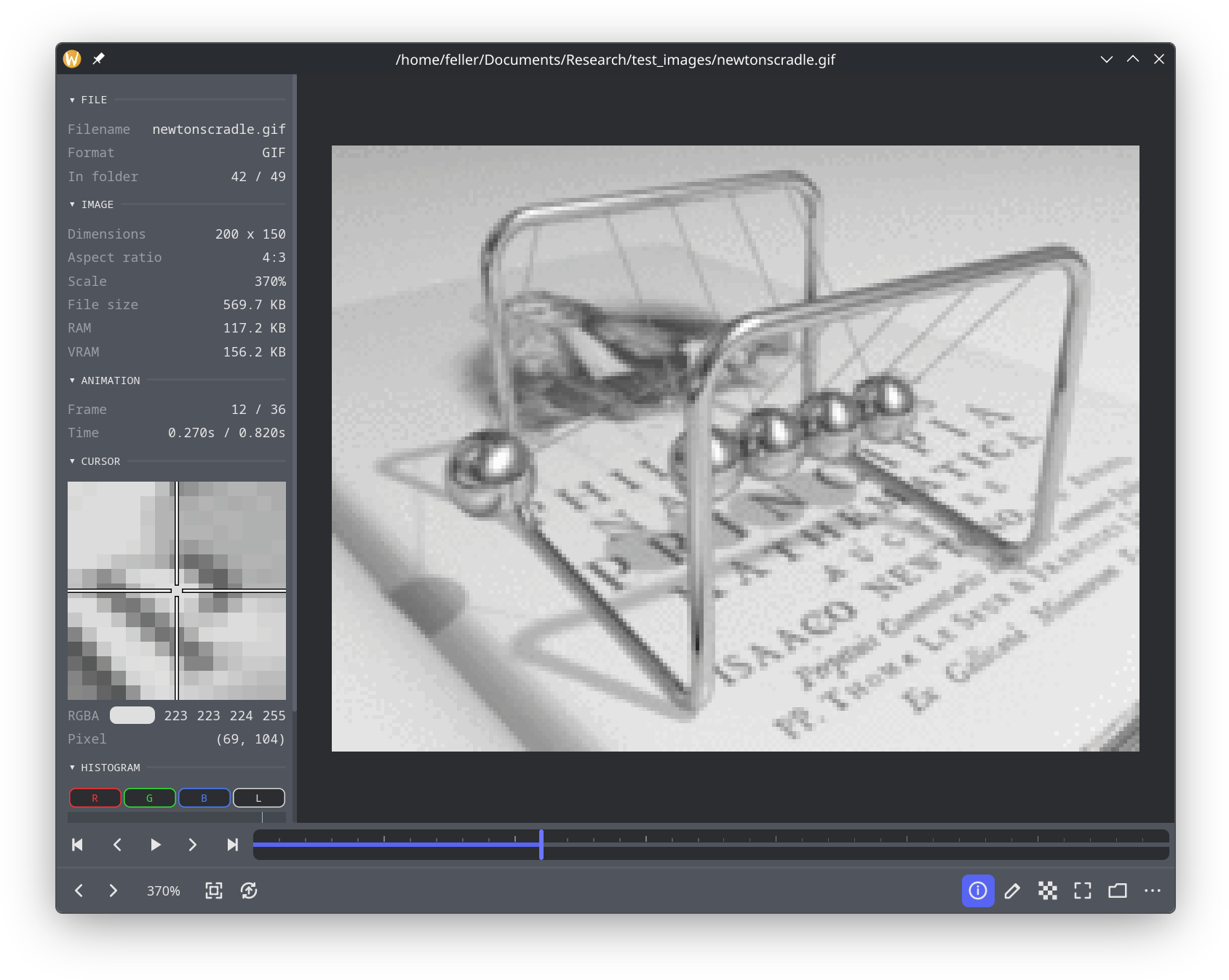Enter fullscreen mode
The width and height of the screenshot is (1229, 980).
pyautogui.click(x=1083, y=891)
